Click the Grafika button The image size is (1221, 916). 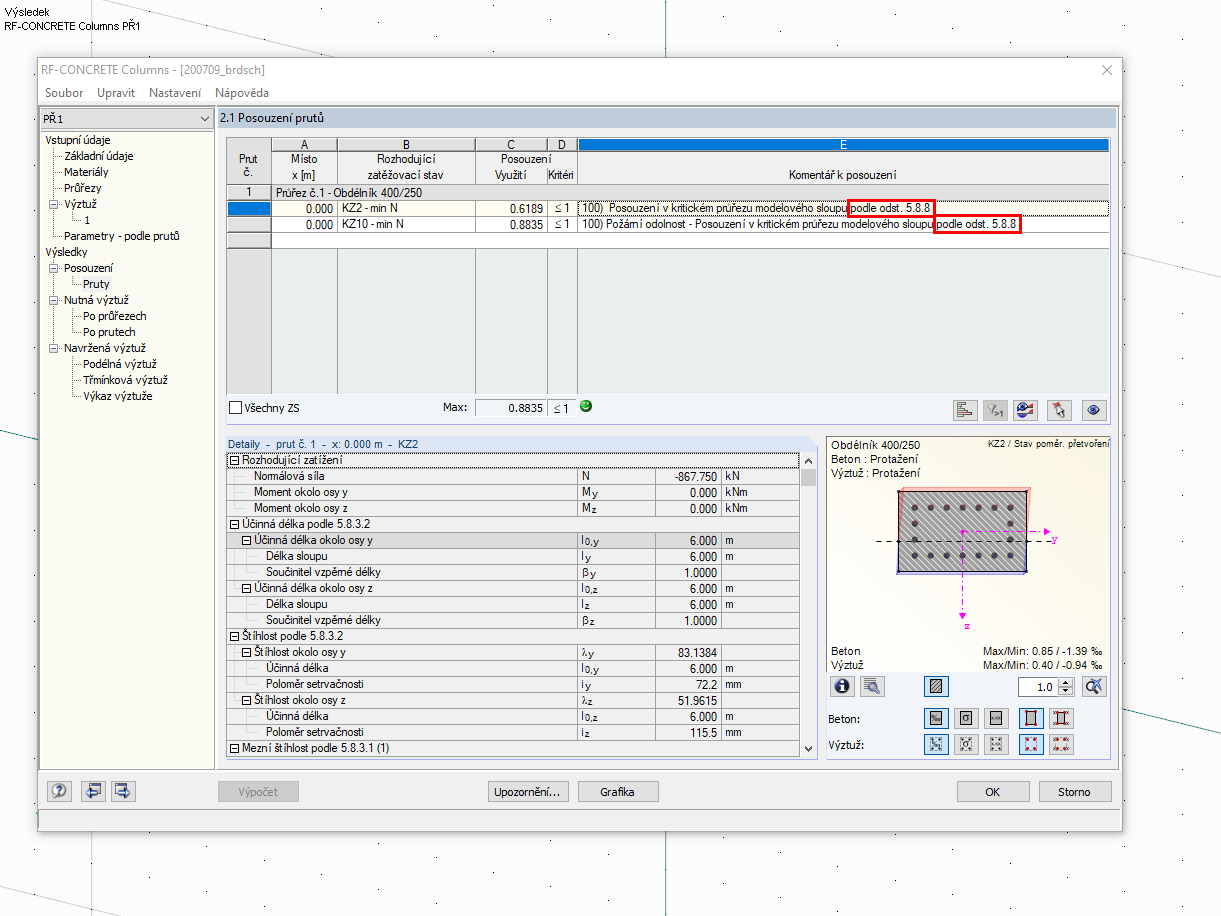(x=618, y=792)
